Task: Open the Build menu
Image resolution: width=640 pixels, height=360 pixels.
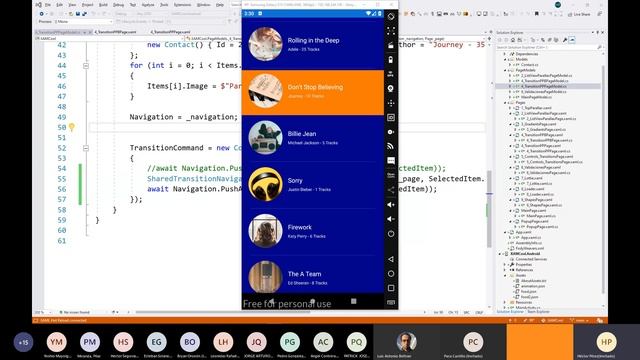Action: pyautogui.click(x=103, y=5)
